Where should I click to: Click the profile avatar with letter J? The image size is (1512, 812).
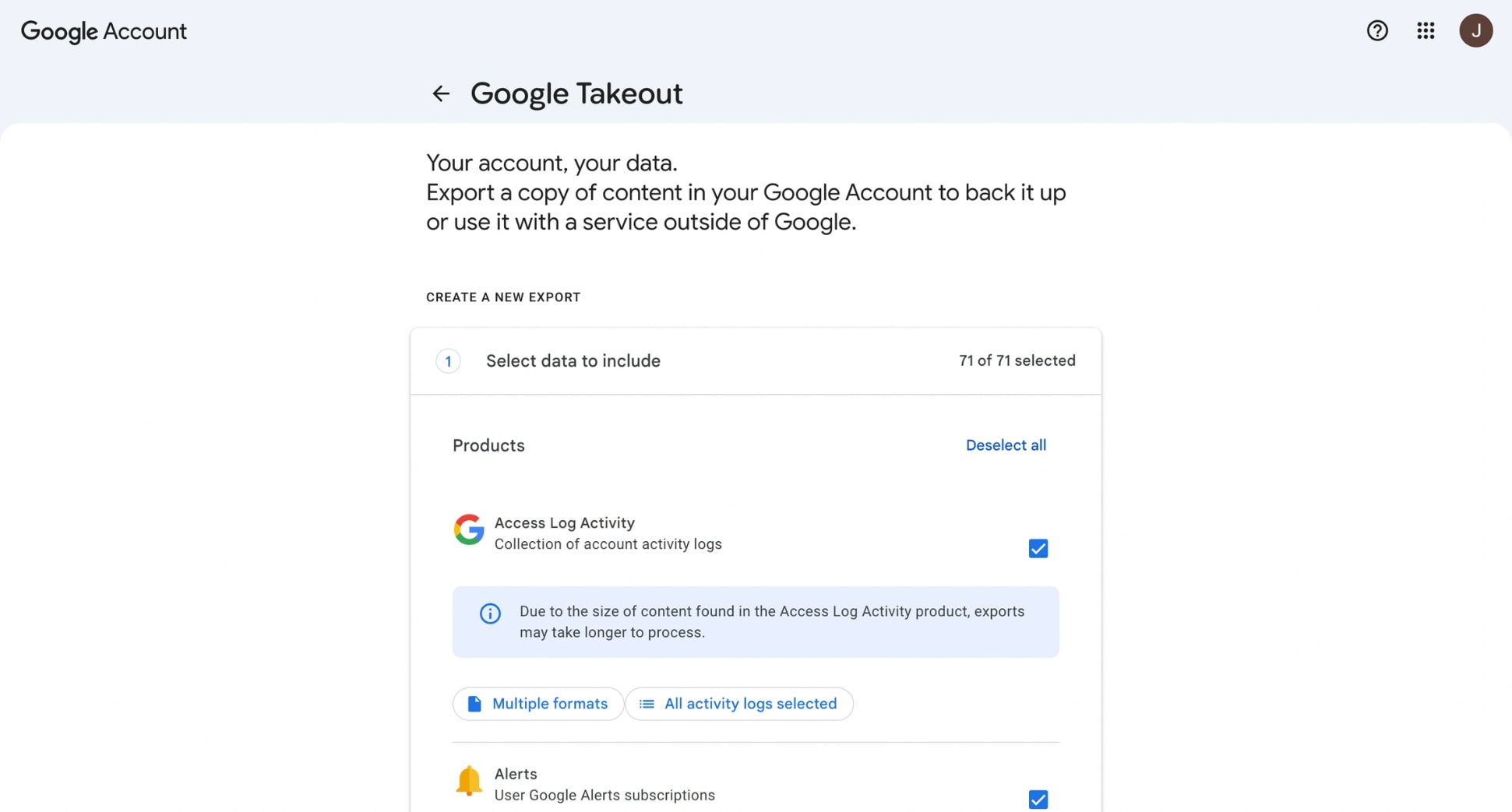coord(1476,30)
